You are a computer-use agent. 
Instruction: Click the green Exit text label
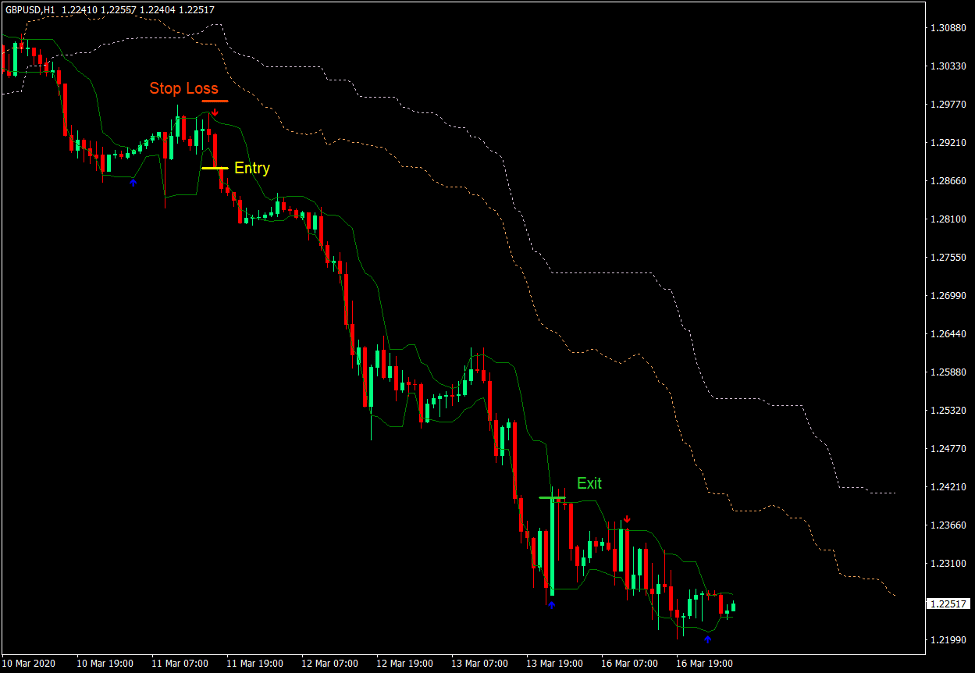[x=589, y=483]
